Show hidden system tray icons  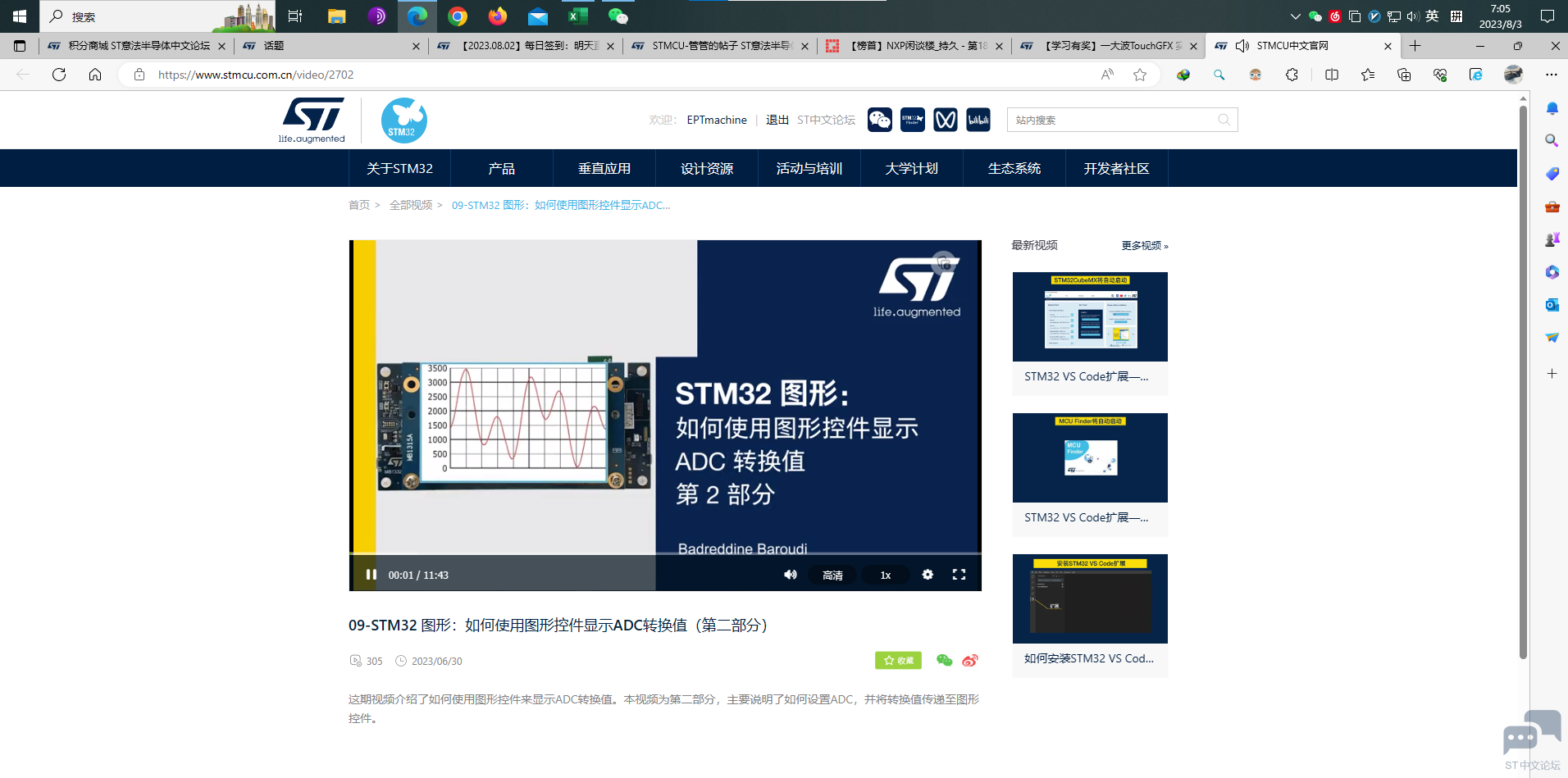(x=1296, y=16)
